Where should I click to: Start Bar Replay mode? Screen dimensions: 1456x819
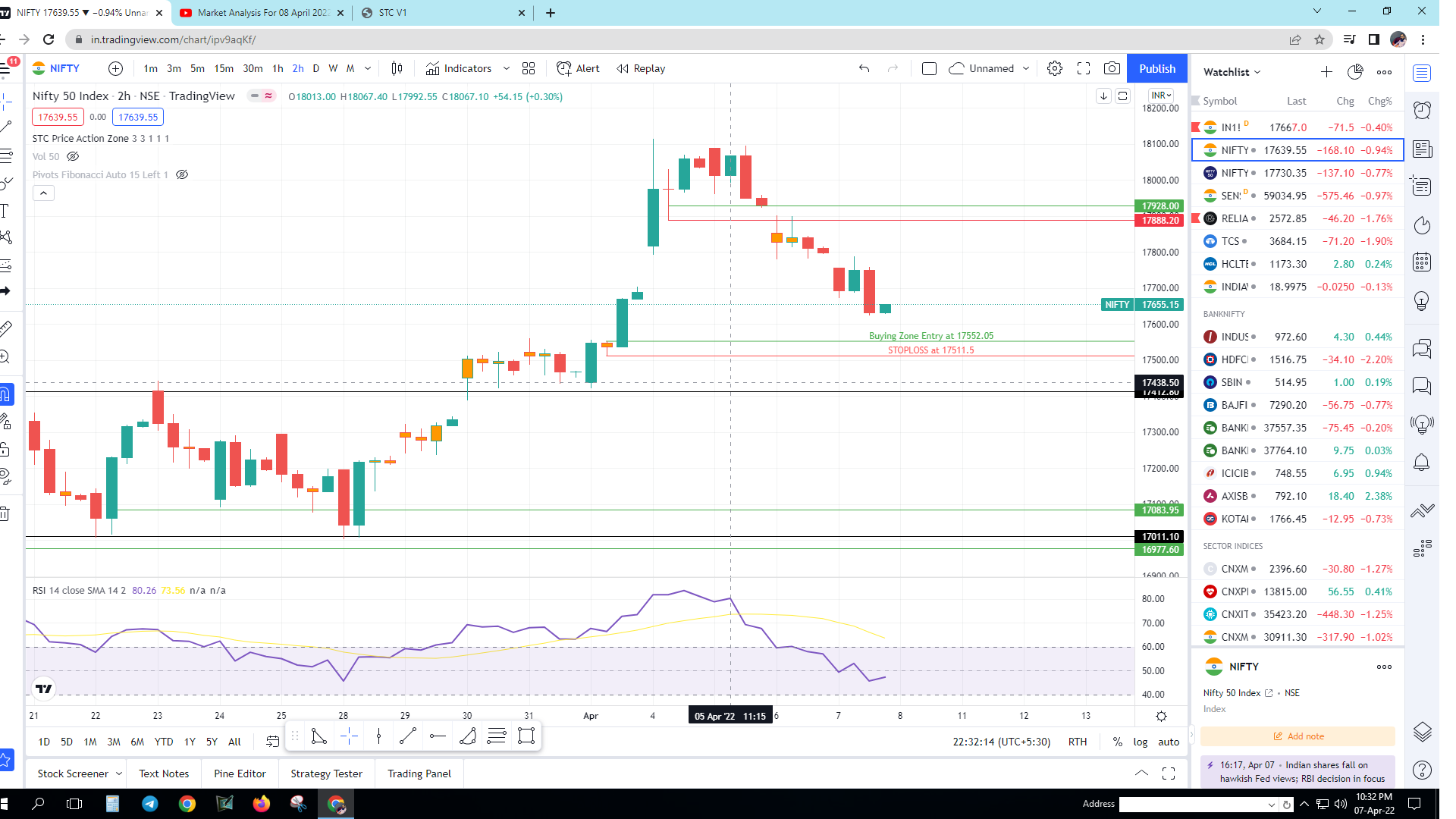click(x=641, y=68)
